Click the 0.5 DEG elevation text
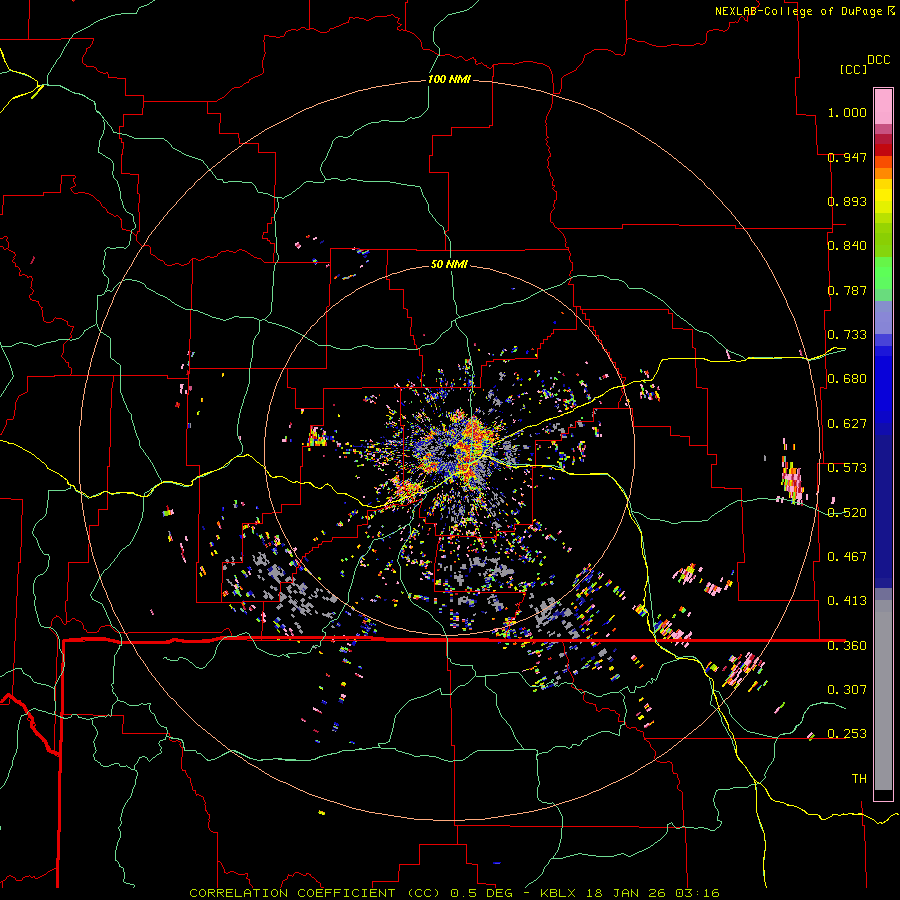The image size is (900, 900). [x=481, y=893]
